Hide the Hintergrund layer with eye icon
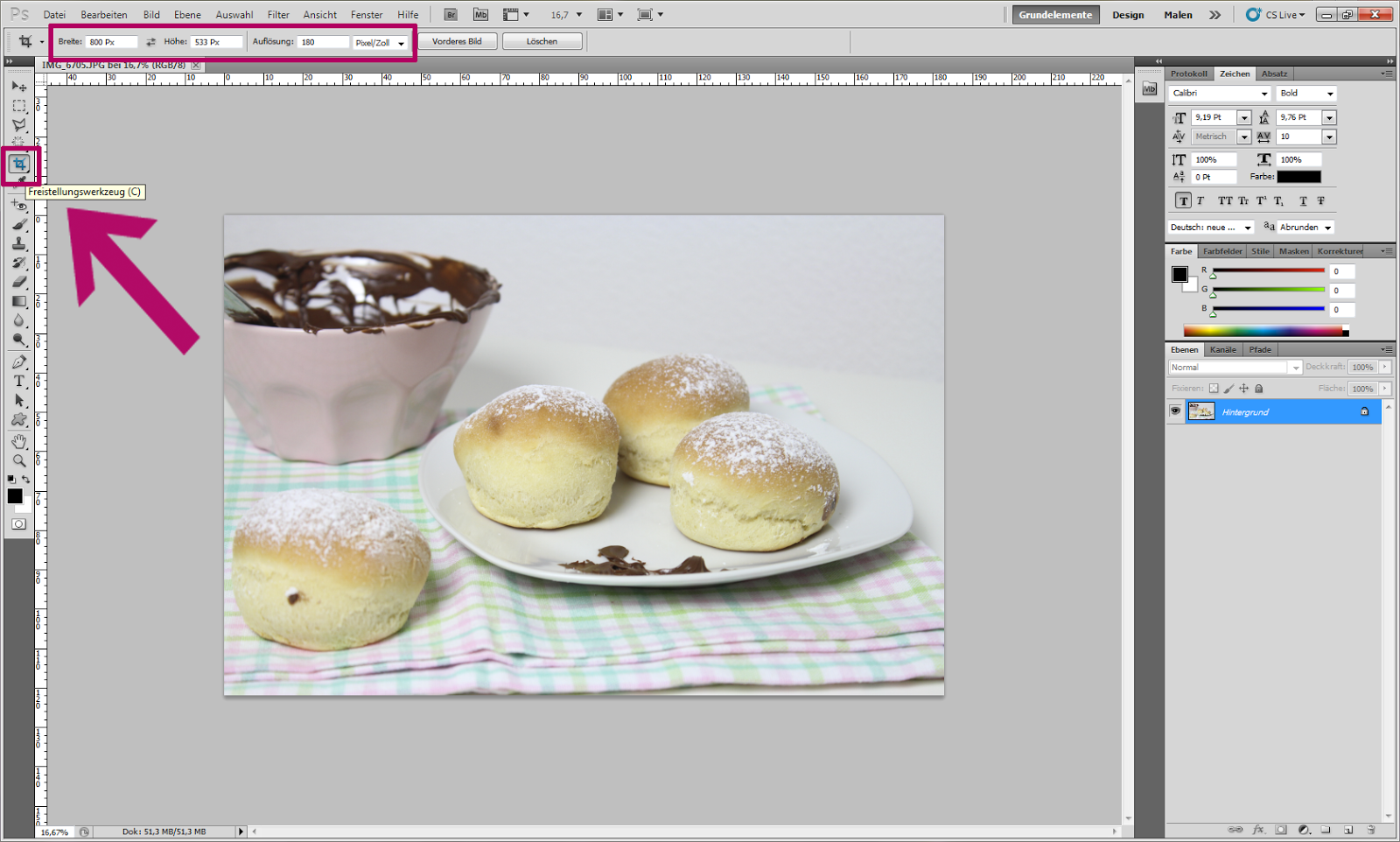 click(x=1175, y=411)
